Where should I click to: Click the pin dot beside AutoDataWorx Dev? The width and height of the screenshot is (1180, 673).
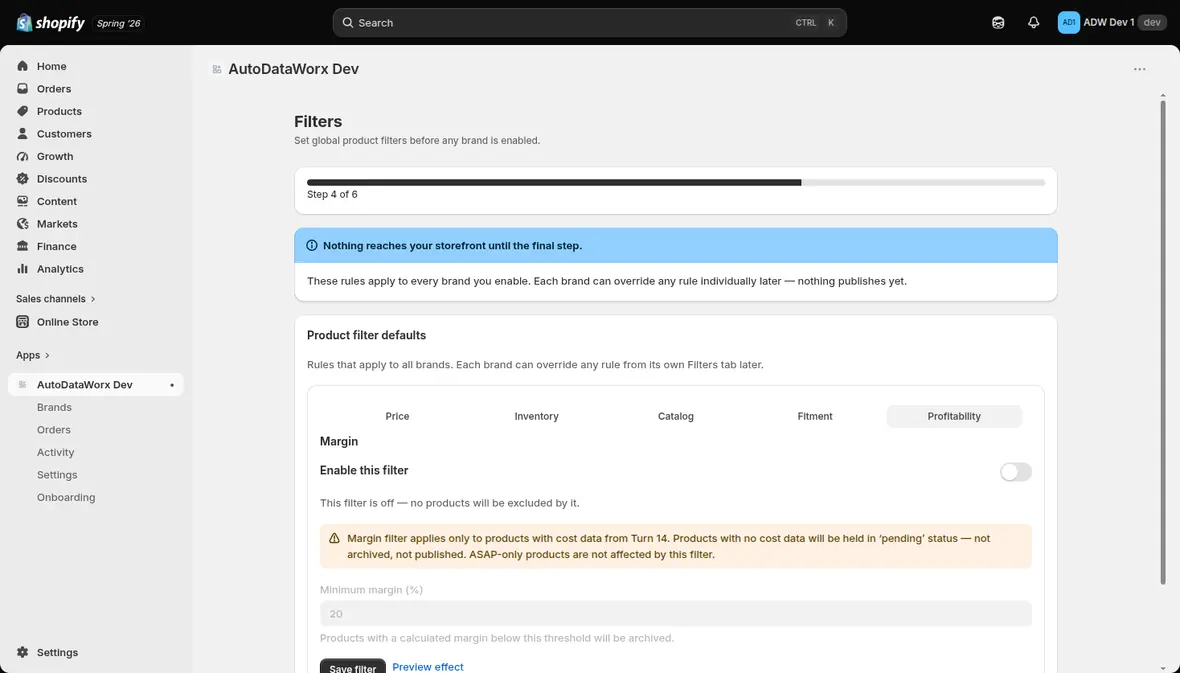pos(172,385)
